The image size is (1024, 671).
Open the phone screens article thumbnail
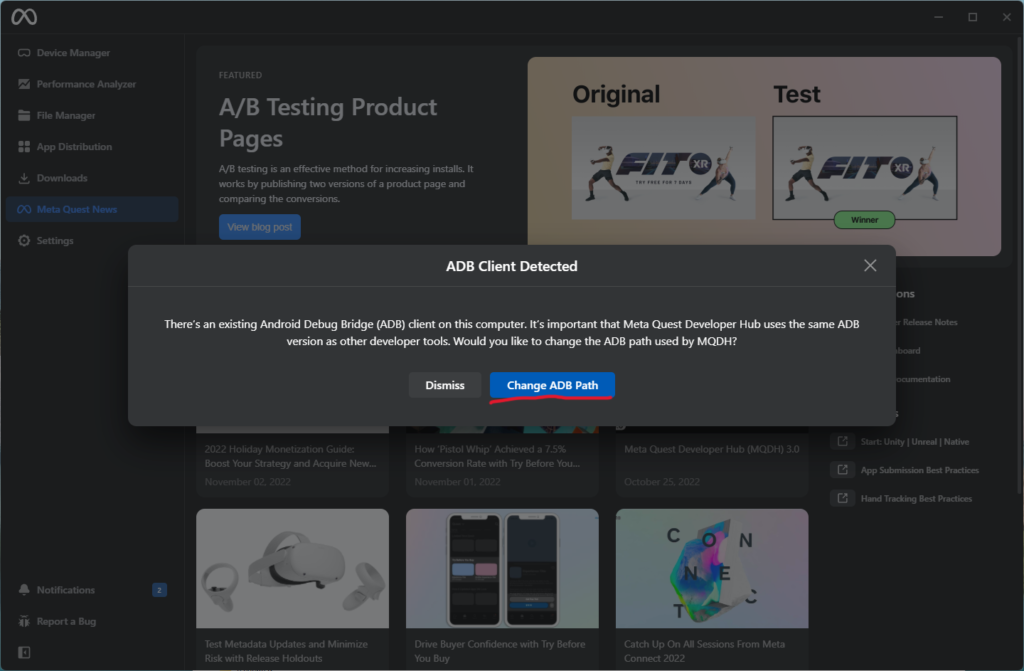(502, 568)
